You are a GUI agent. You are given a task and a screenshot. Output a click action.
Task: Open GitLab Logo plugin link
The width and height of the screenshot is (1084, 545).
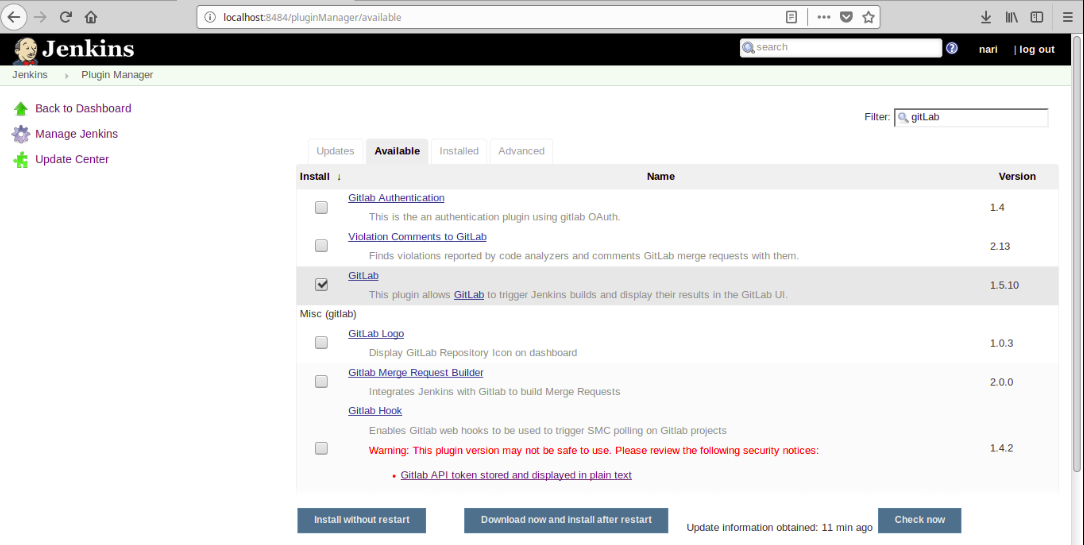(x=376, y=333)
